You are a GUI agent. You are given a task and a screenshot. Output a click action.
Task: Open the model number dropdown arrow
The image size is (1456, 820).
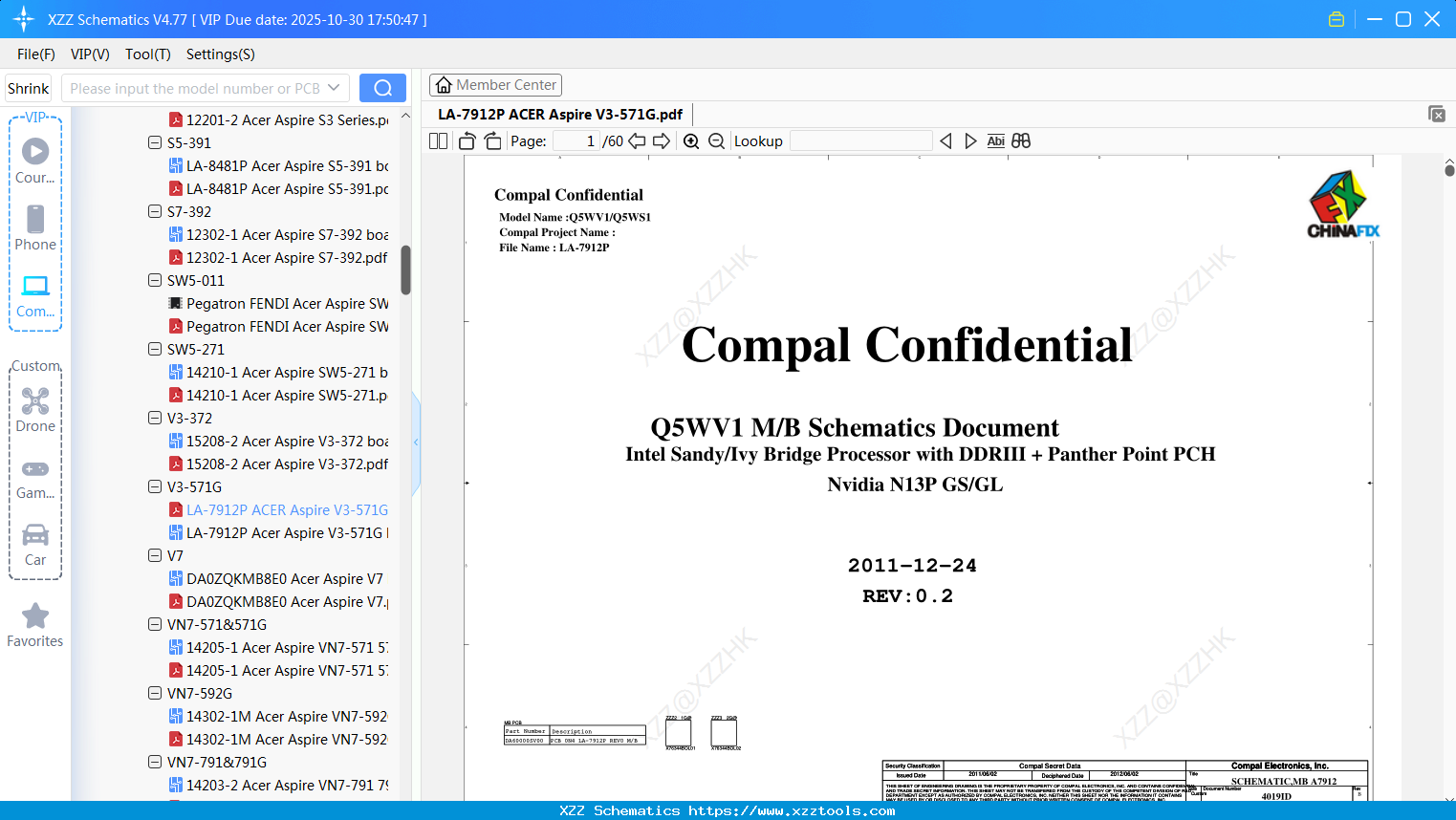[334, 88]
